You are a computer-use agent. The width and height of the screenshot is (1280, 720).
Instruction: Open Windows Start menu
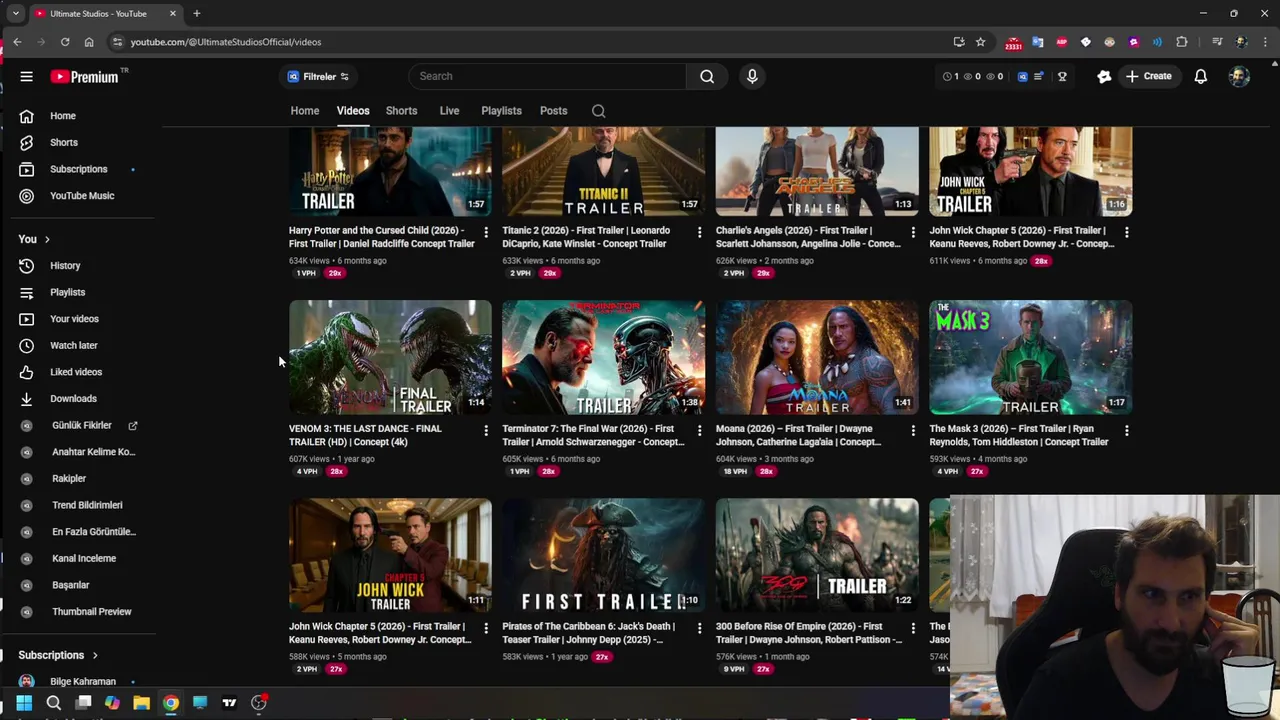(x=24, y=703)
